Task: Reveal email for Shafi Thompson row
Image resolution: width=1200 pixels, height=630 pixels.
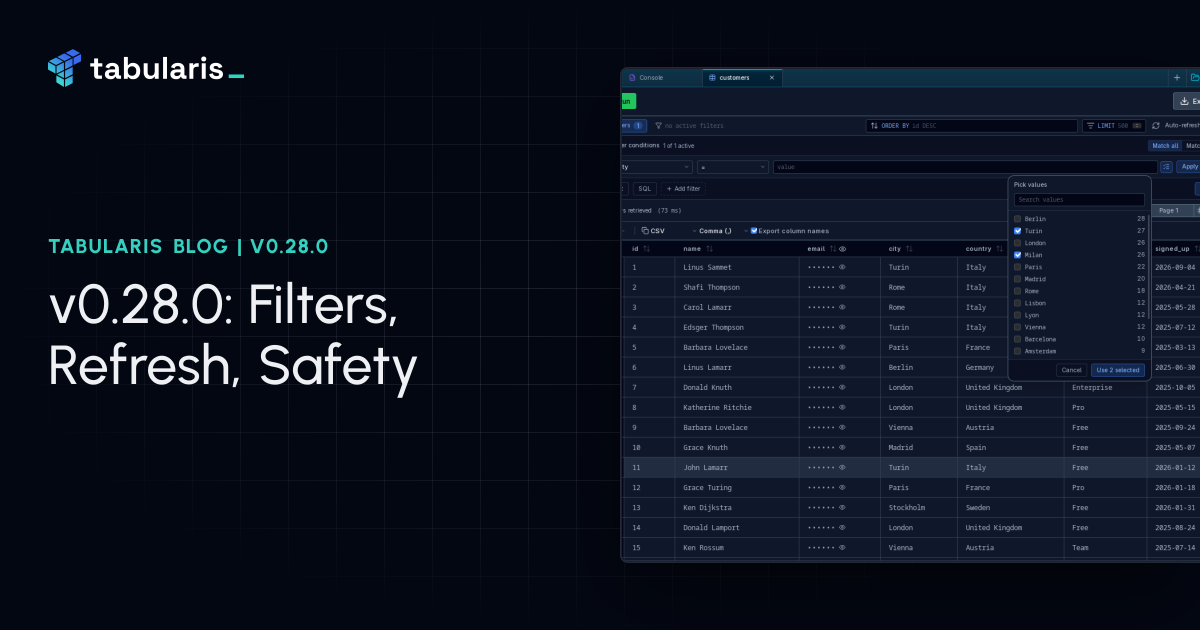Action: pos(842,288)
